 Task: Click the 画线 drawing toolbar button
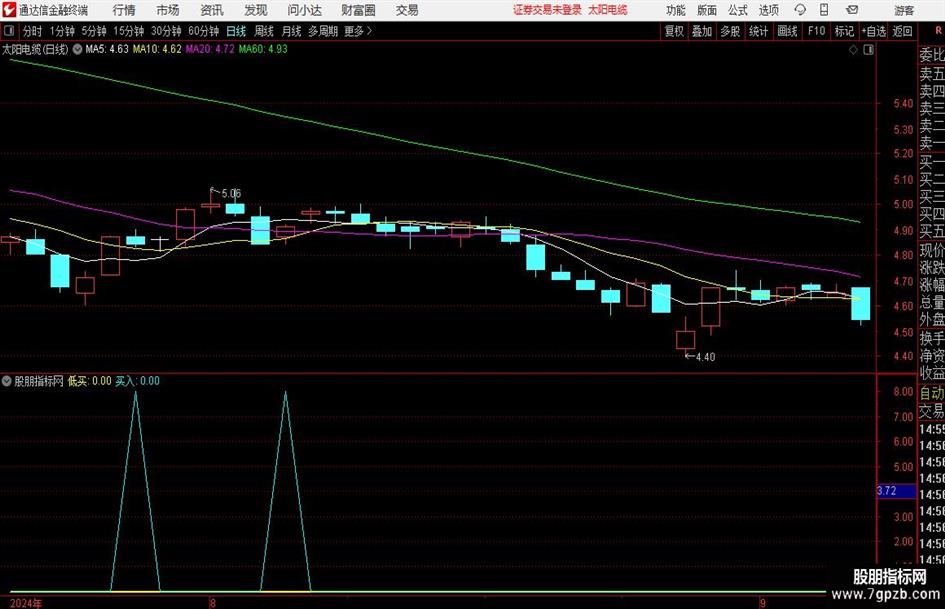coord(788,31)
